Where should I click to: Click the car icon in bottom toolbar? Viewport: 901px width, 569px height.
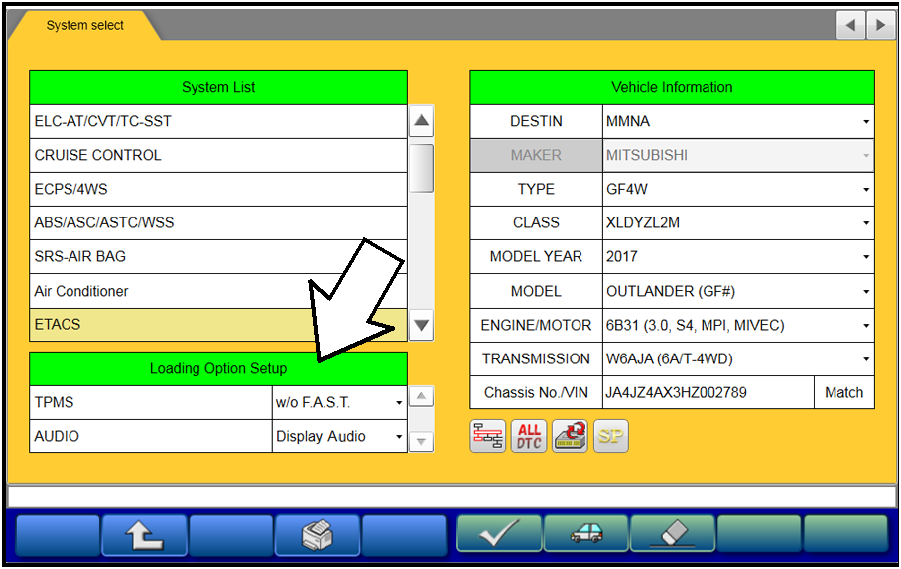pos(586,534)
